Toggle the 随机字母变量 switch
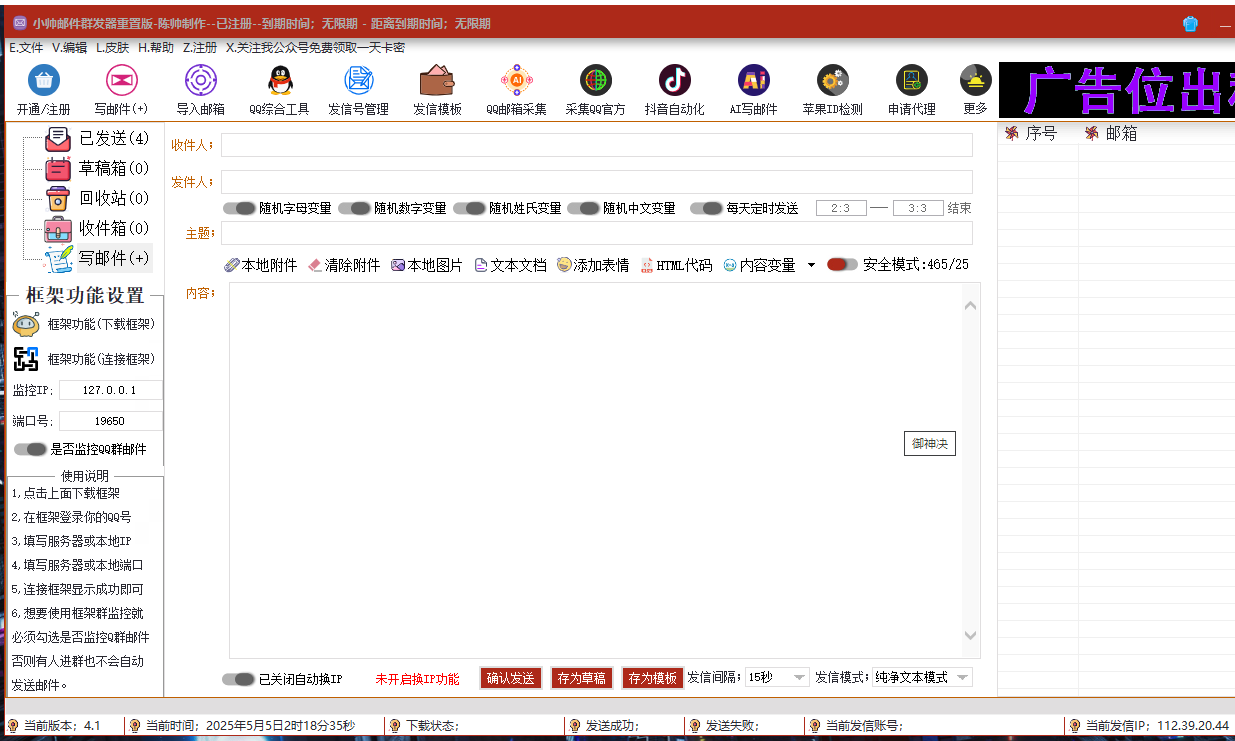The image size is (1235, 741). click(x=239, y=208)
